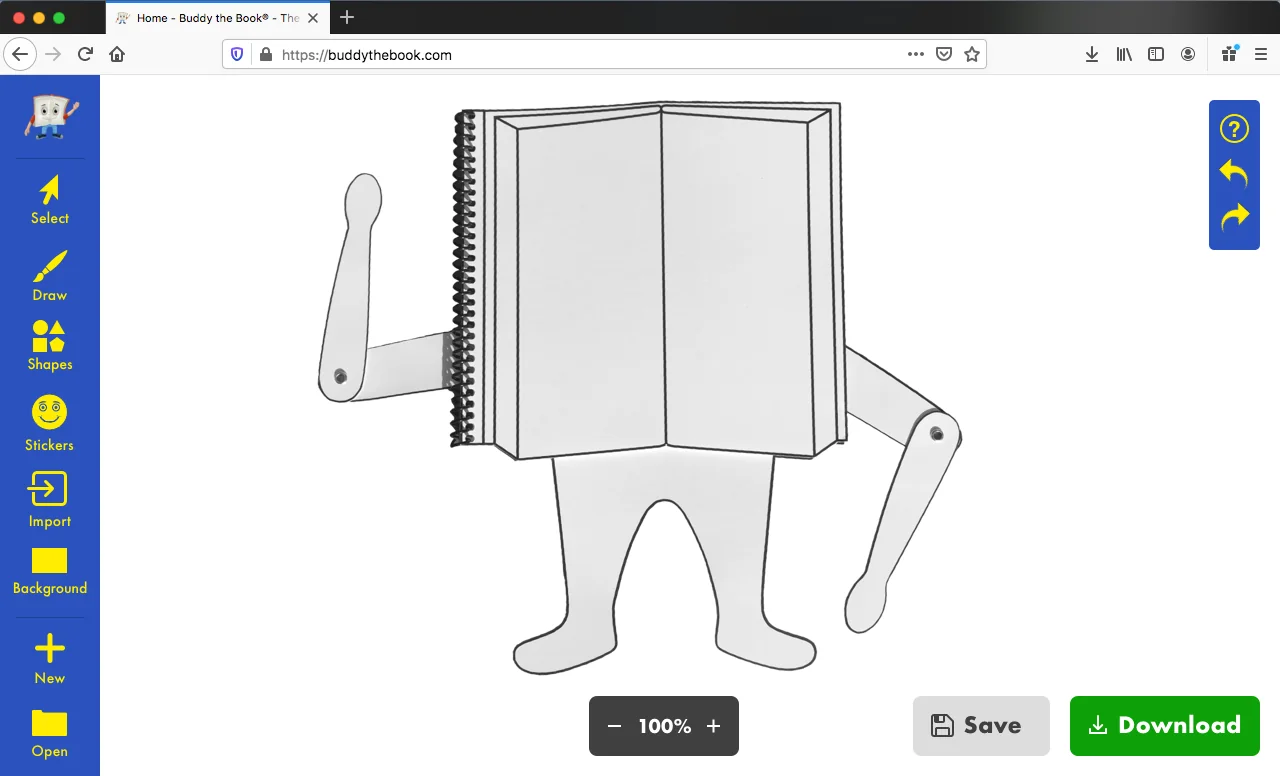This screenshot has height=776, width=1280.
Task: Save page to Pocket
Action: [x=943, y=54]
